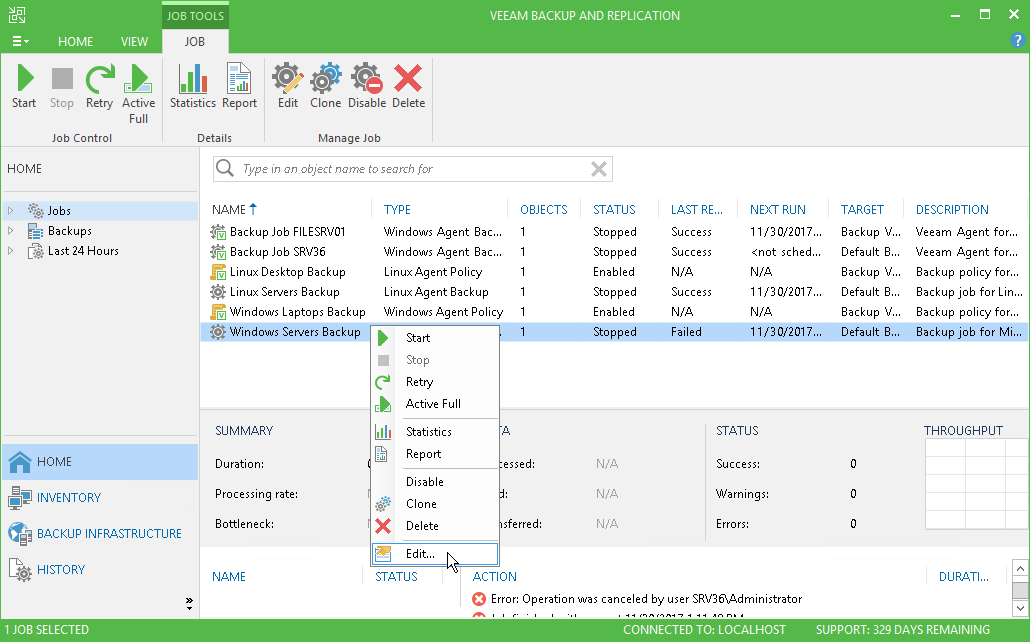Sort jobs by NAME column header
This screenshot has width=1030, height=642.
tap(229, 210)
